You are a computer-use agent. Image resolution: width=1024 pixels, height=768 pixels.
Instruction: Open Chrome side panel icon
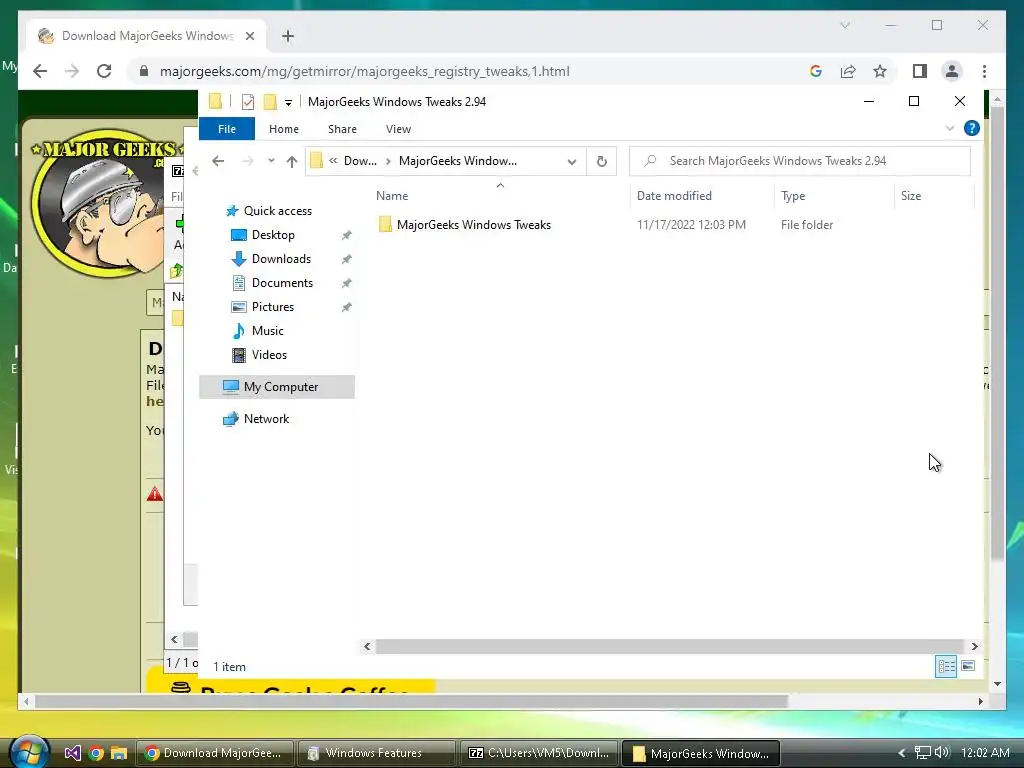[920, 71]
